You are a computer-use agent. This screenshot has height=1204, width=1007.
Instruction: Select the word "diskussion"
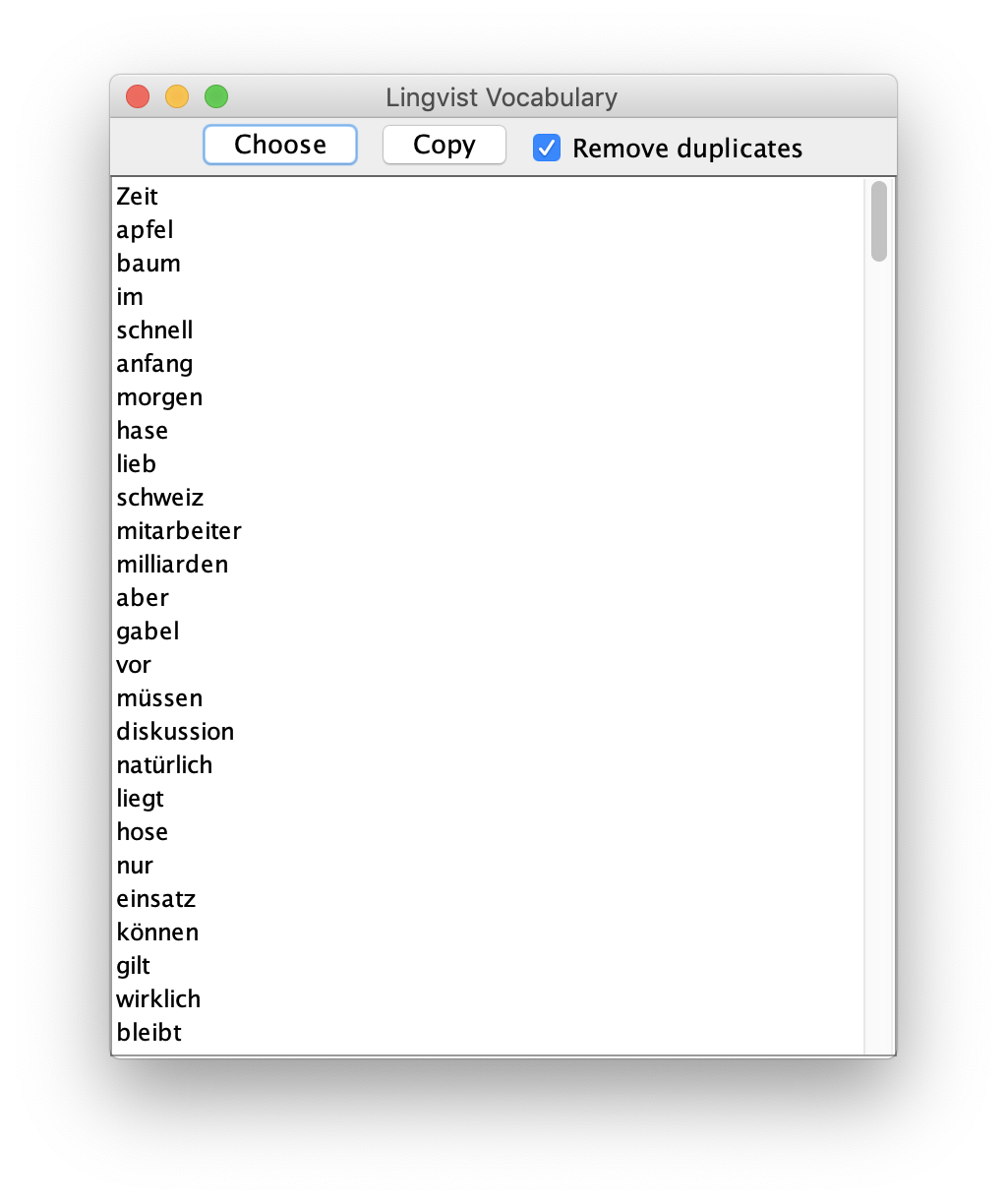(x=175, y=732)
